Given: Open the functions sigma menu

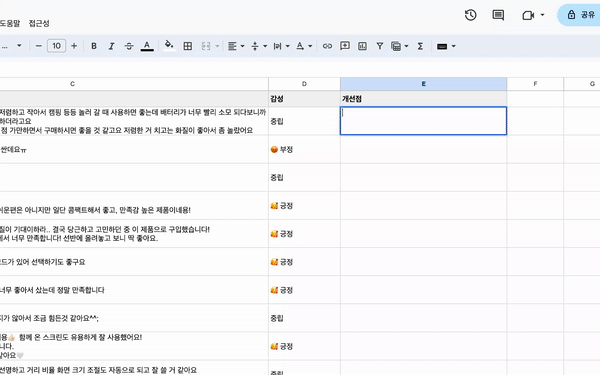Looking at the screenshot, I should coord(420,46).
